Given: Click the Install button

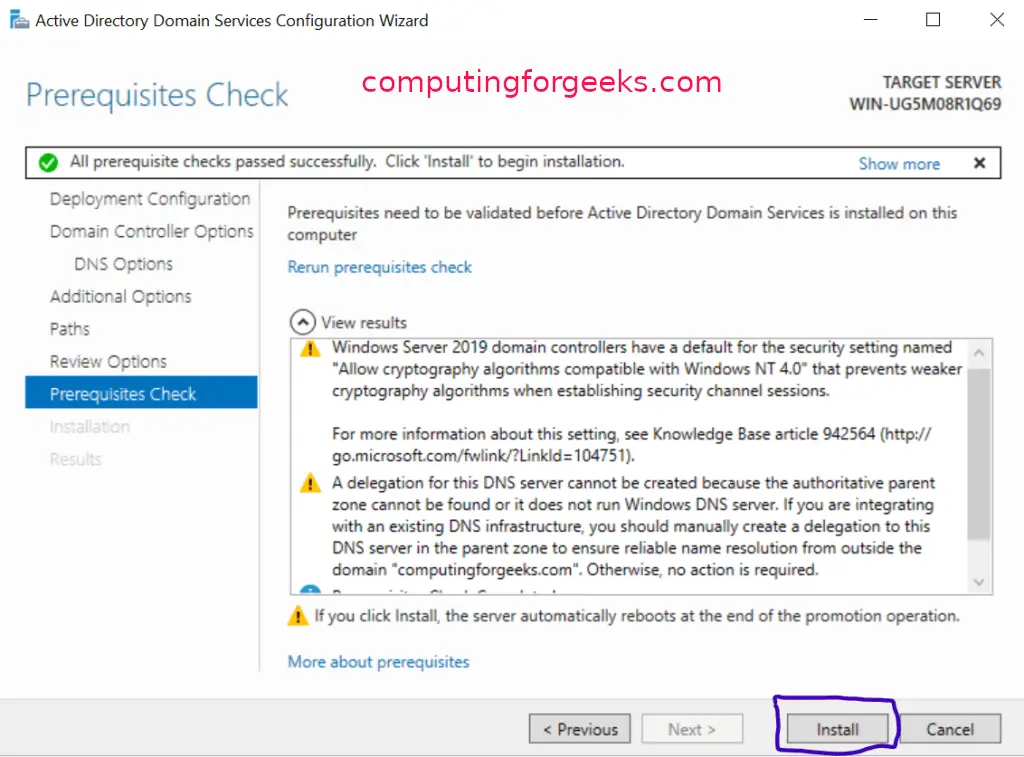Looking at the screenshot, I should 837,729.
